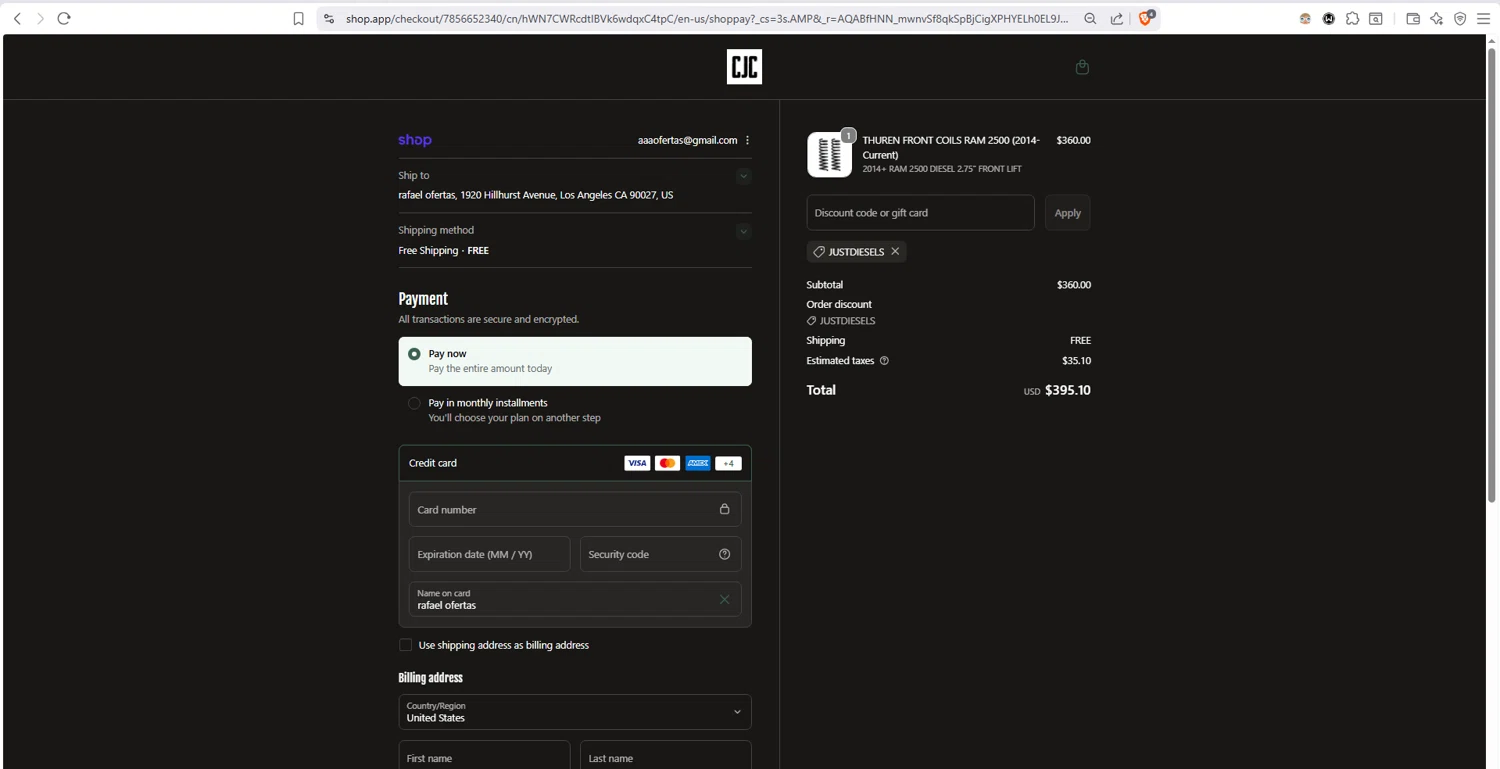The height and width of the screenshot is (769, 1500).
Task: Click the Free Shipping · FREE text
Action: pyautogui.click(x=444, y=250)
